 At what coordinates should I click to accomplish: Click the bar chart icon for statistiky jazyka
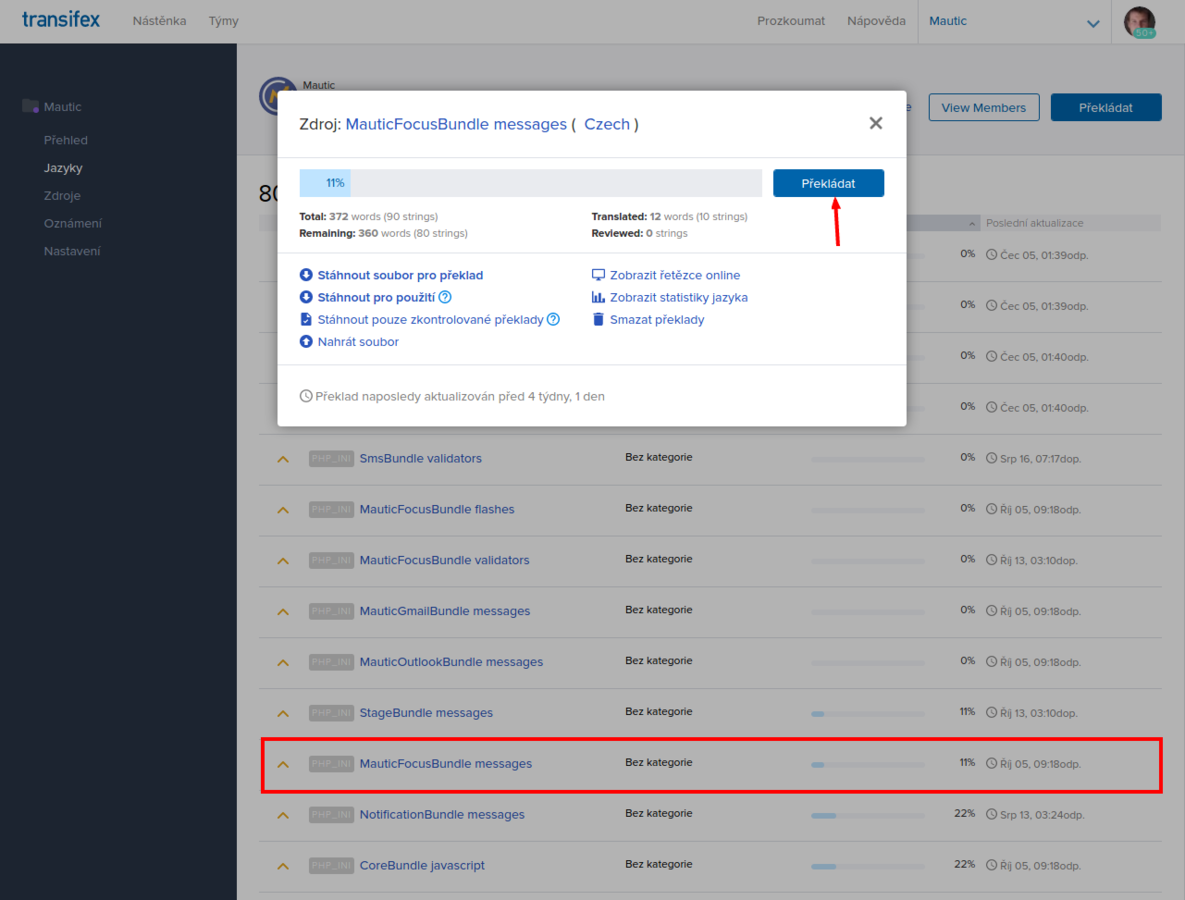pyautogui.click(x=598, y=297)
